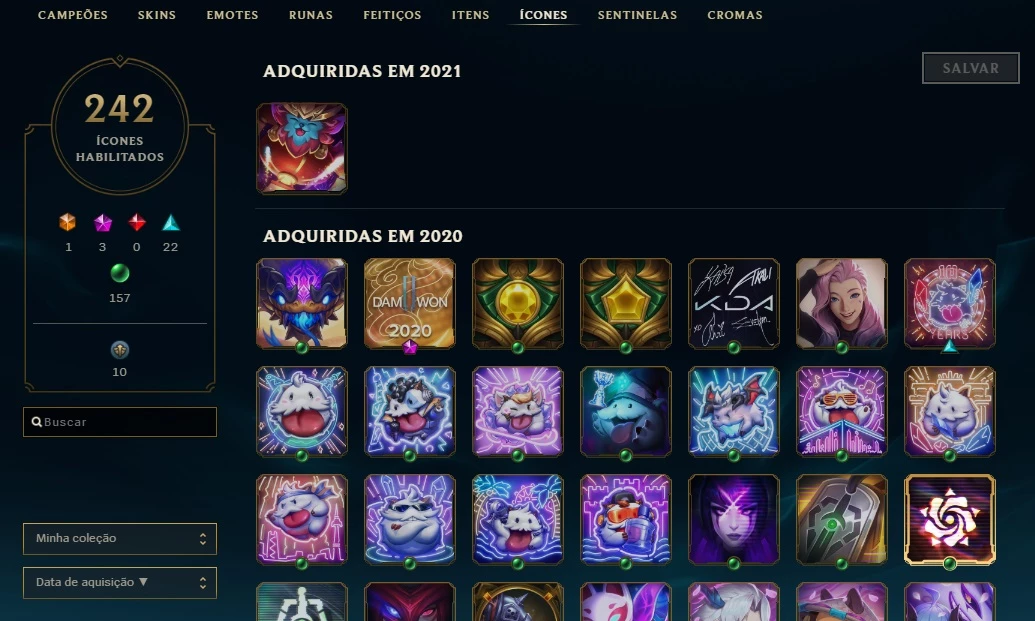Go to the Cromas tab

point(735,15)
